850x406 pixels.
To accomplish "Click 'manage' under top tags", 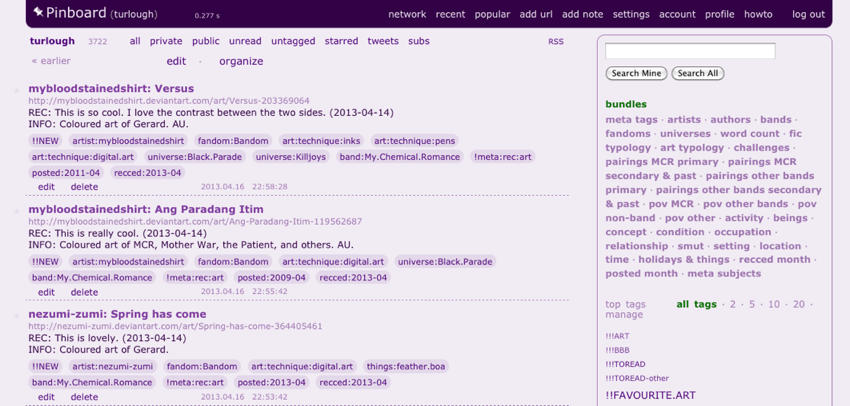I will 624,315.
